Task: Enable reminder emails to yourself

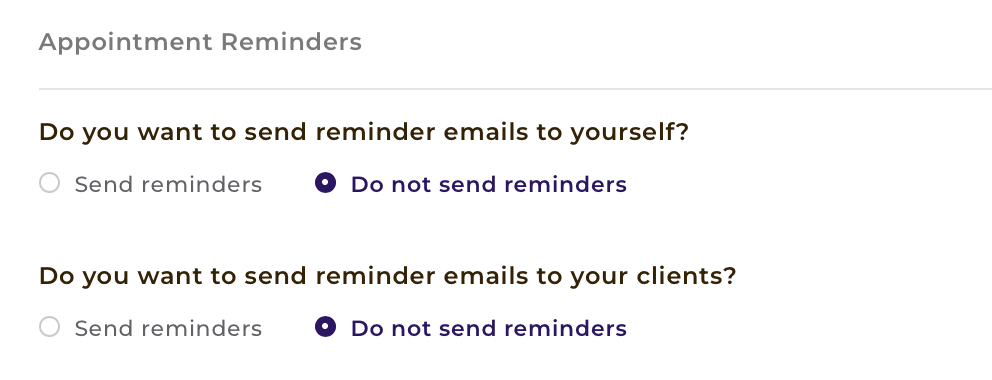Action: pyautogui.click(x=49, y=183)
